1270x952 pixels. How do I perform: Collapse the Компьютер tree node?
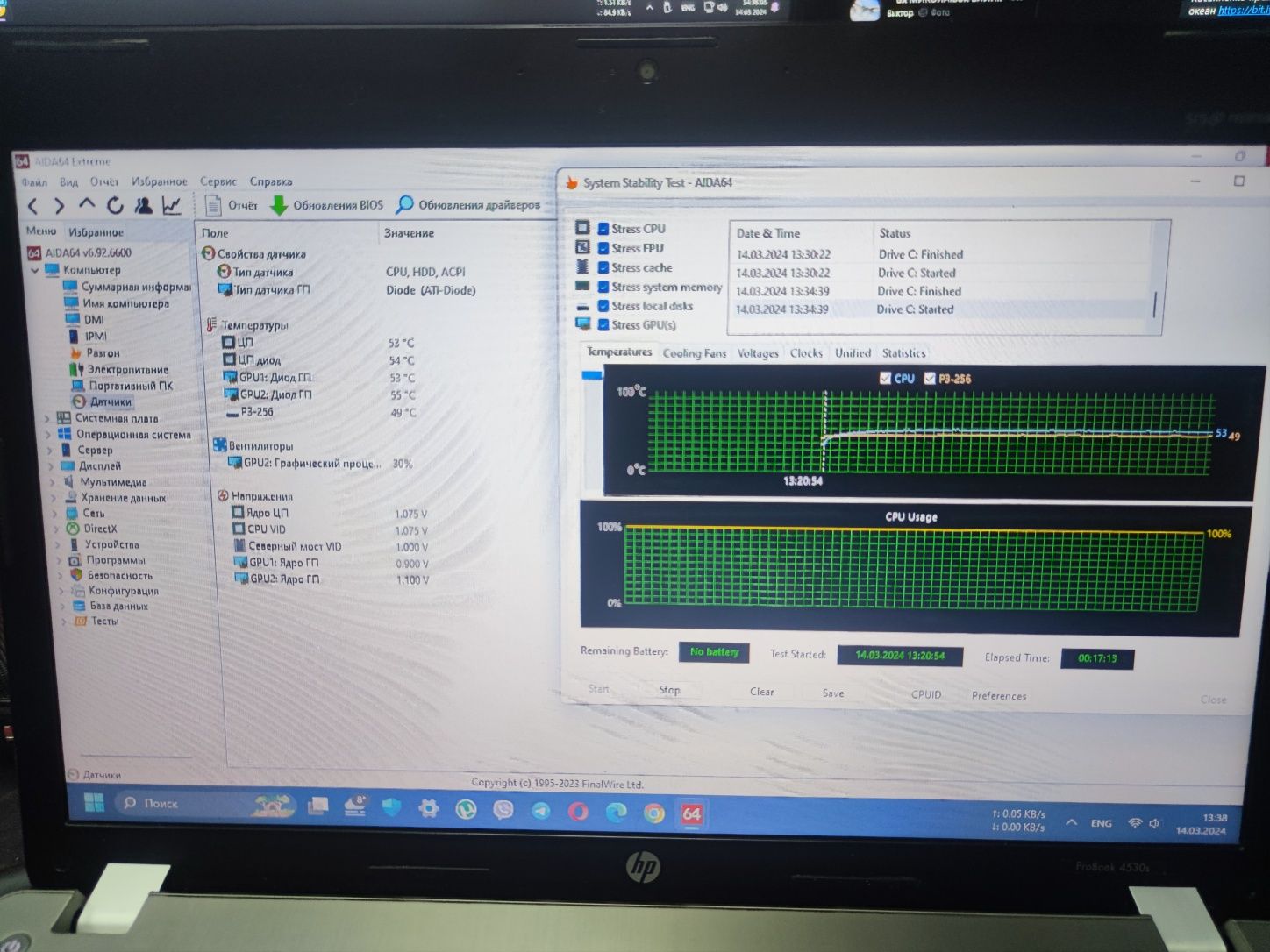pos(35,270)
